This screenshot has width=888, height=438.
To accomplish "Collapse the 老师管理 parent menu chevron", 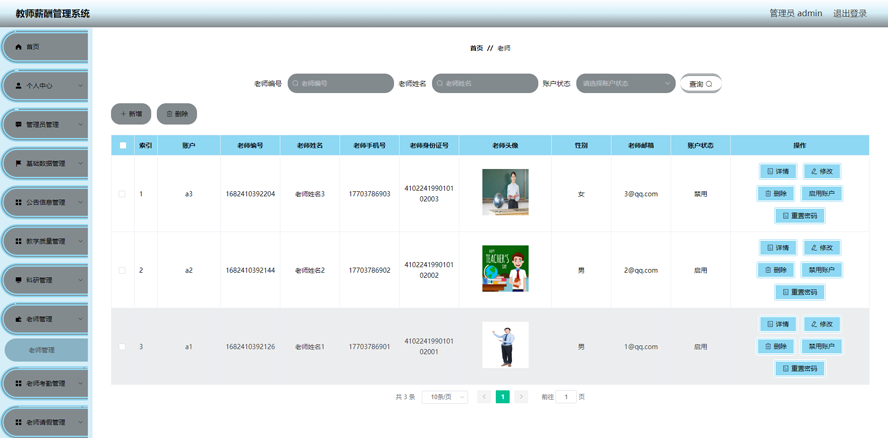I will [x=80, y=319].
